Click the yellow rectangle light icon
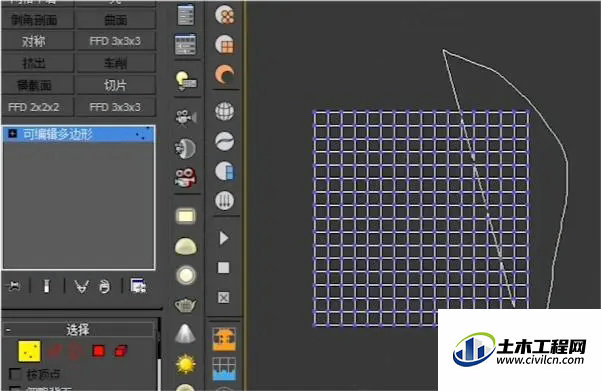Image resolution: width=601 pixels, height=391 pixels. point(186,216)
